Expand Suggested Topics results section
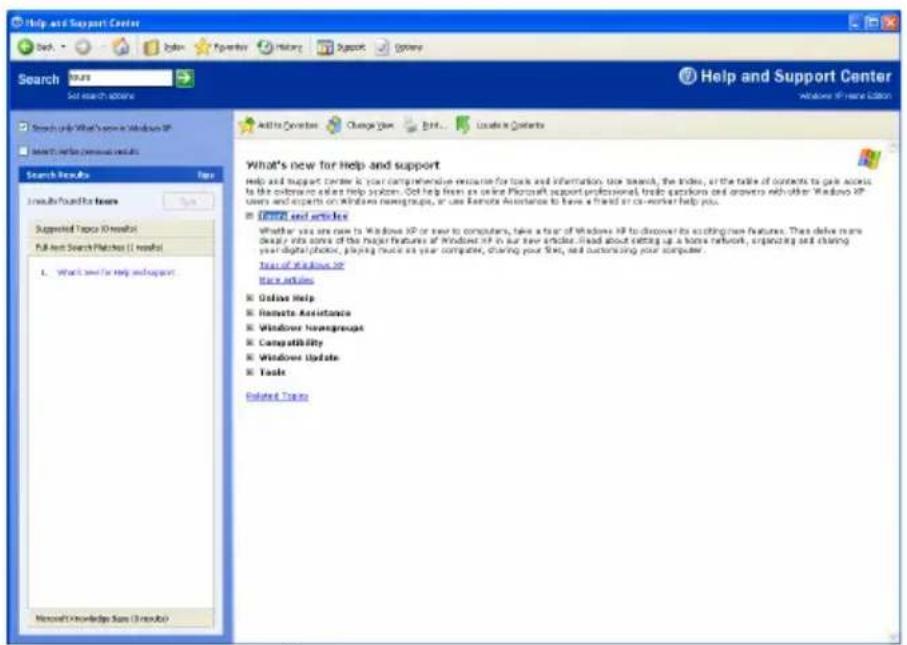This screenshot has height=645, width=907. pyautogui.click(x=121, y=229)
